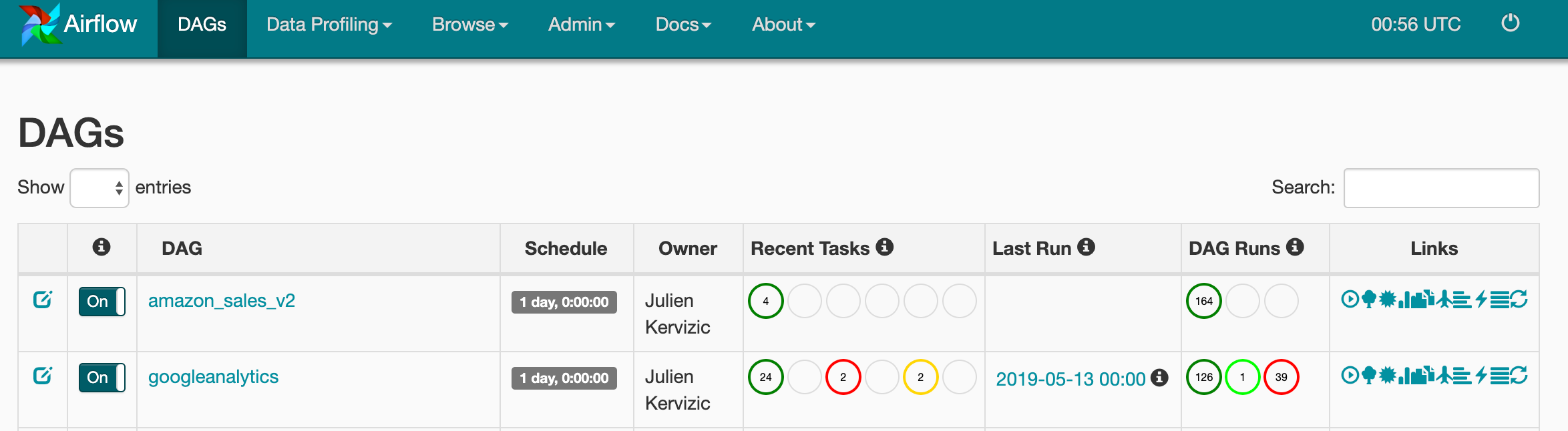Click googleanalytics running DAG runs circle 1
This screenshot has width=1568, height=431.
1243,377
